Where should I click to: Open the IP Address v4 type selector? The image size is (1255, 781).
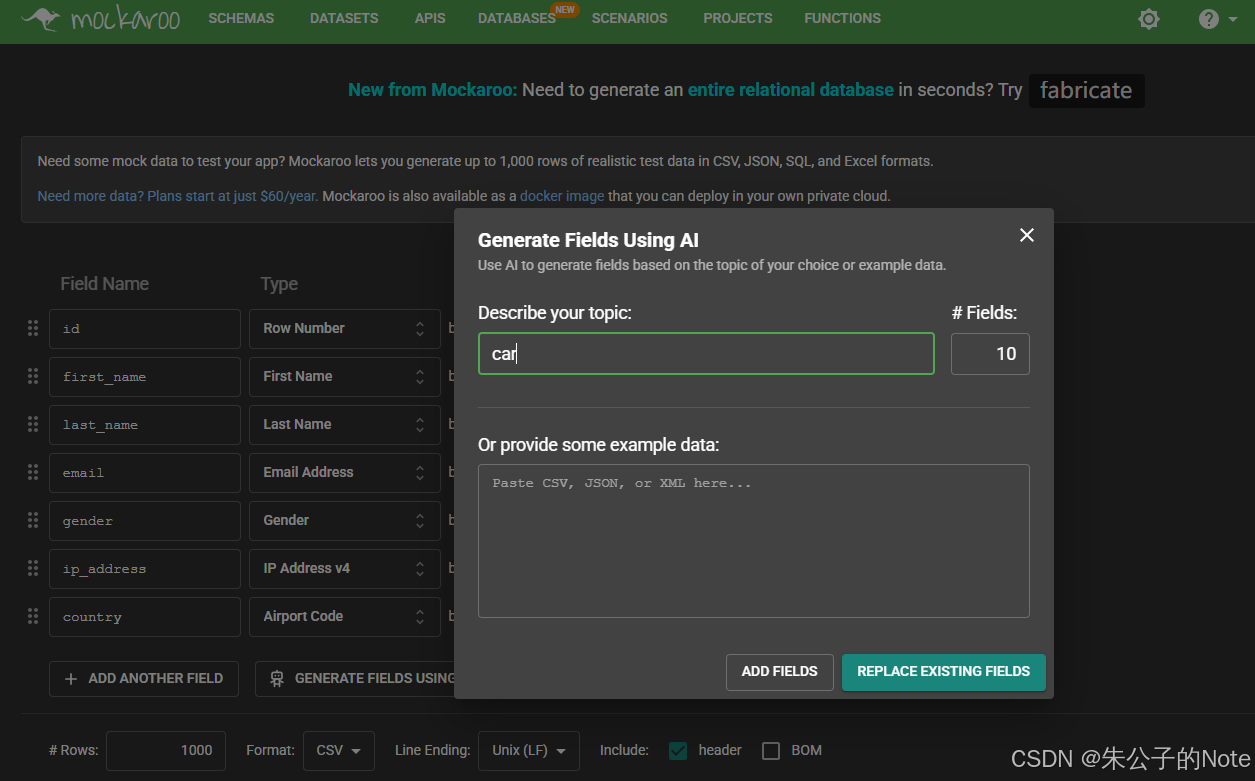coord(345,568)
